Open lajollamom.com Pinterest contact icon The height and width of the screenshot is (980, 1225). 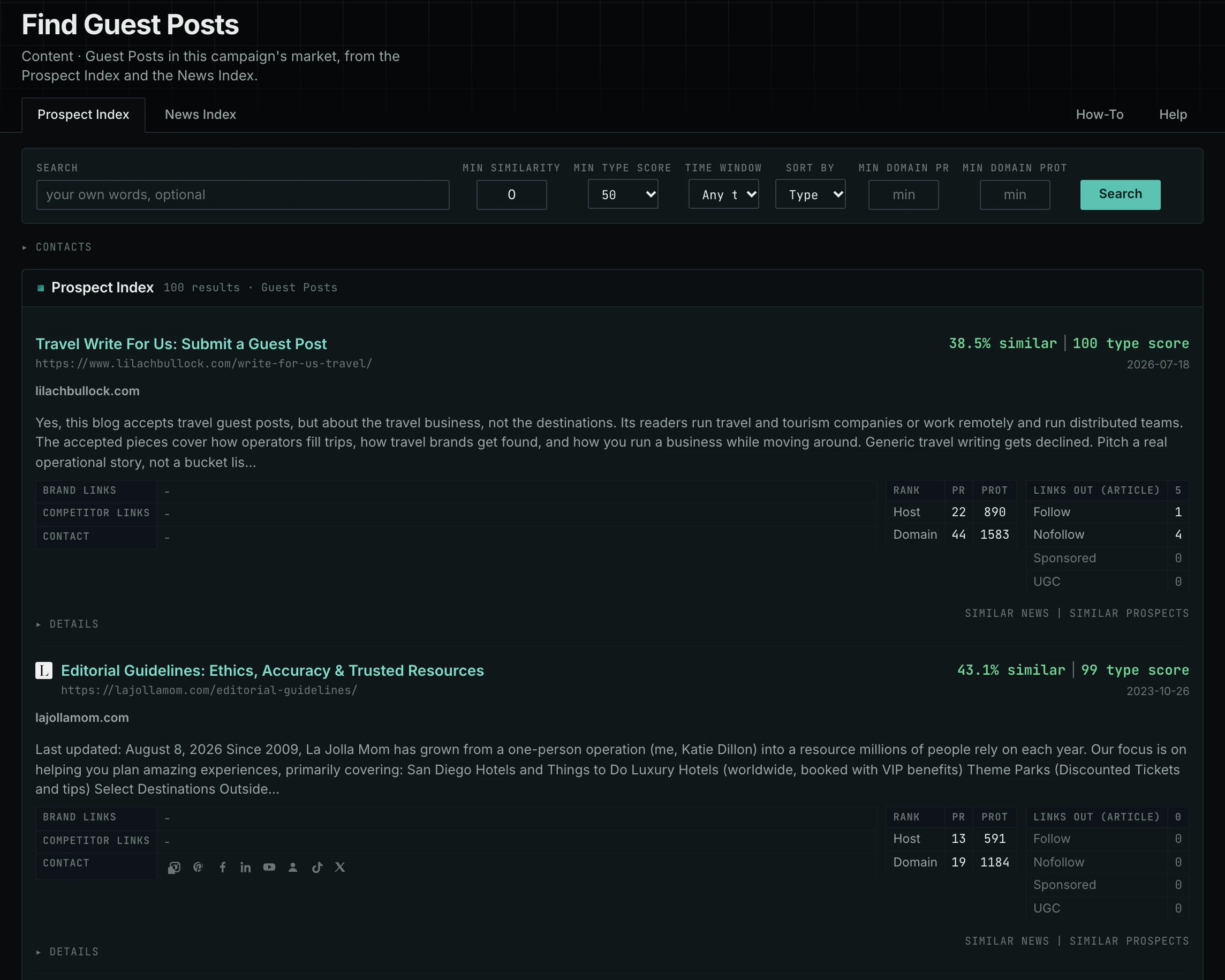tap(198, 867)
